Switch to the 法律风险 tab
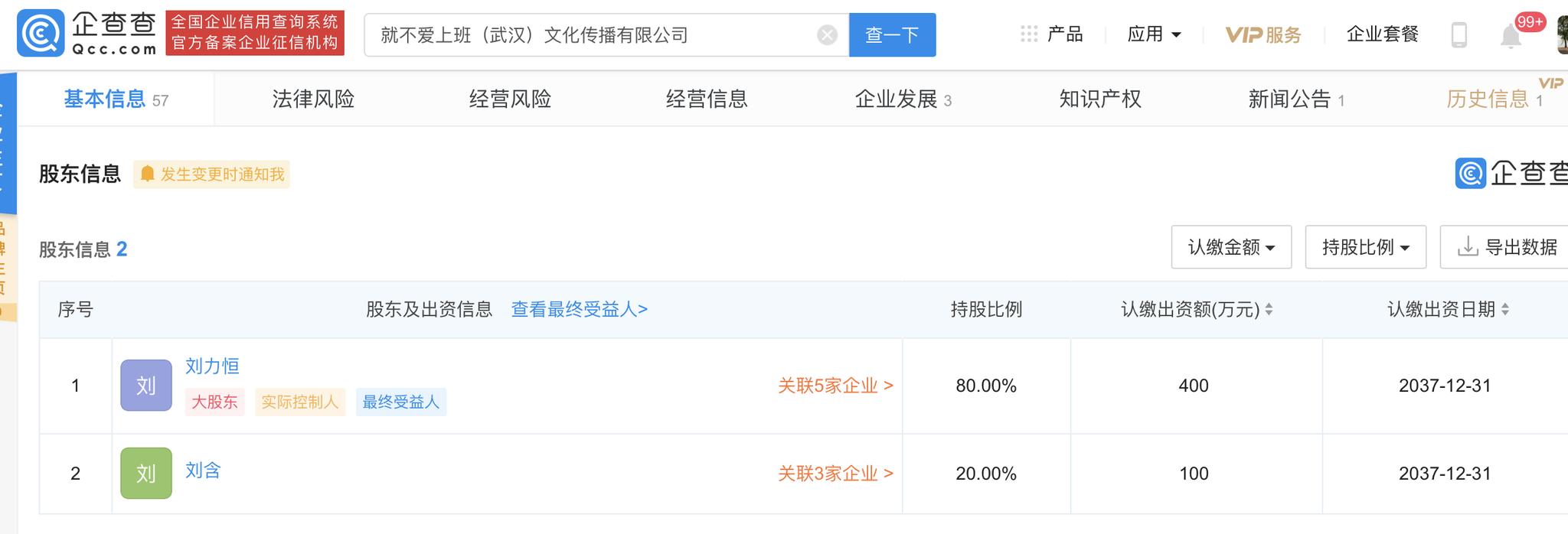Image resolution: width=1568 pixels, height=534 pixels. (313, 99)
